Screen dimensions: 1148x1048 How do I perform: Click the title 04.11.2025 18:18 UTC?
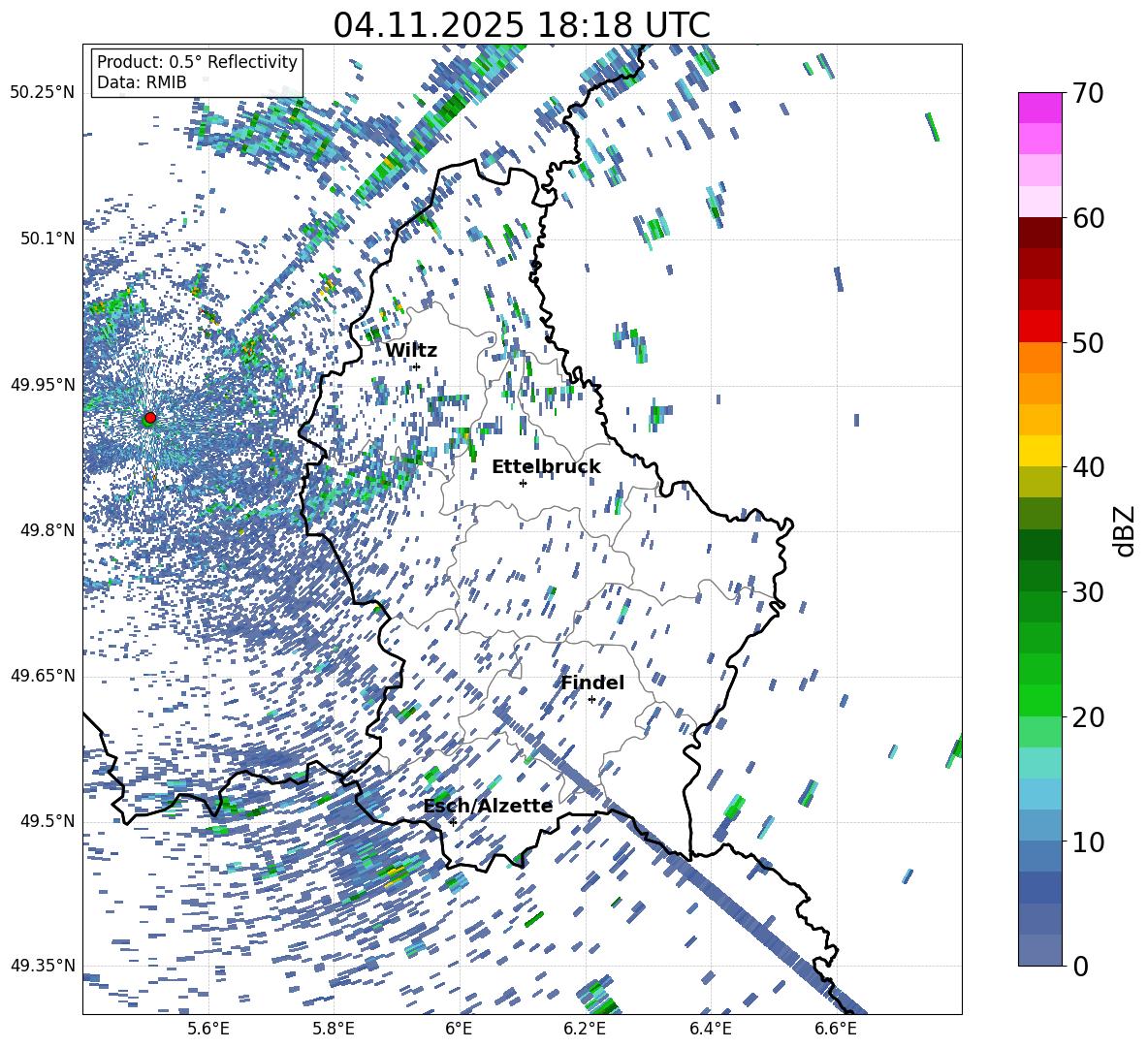(522, 25)
